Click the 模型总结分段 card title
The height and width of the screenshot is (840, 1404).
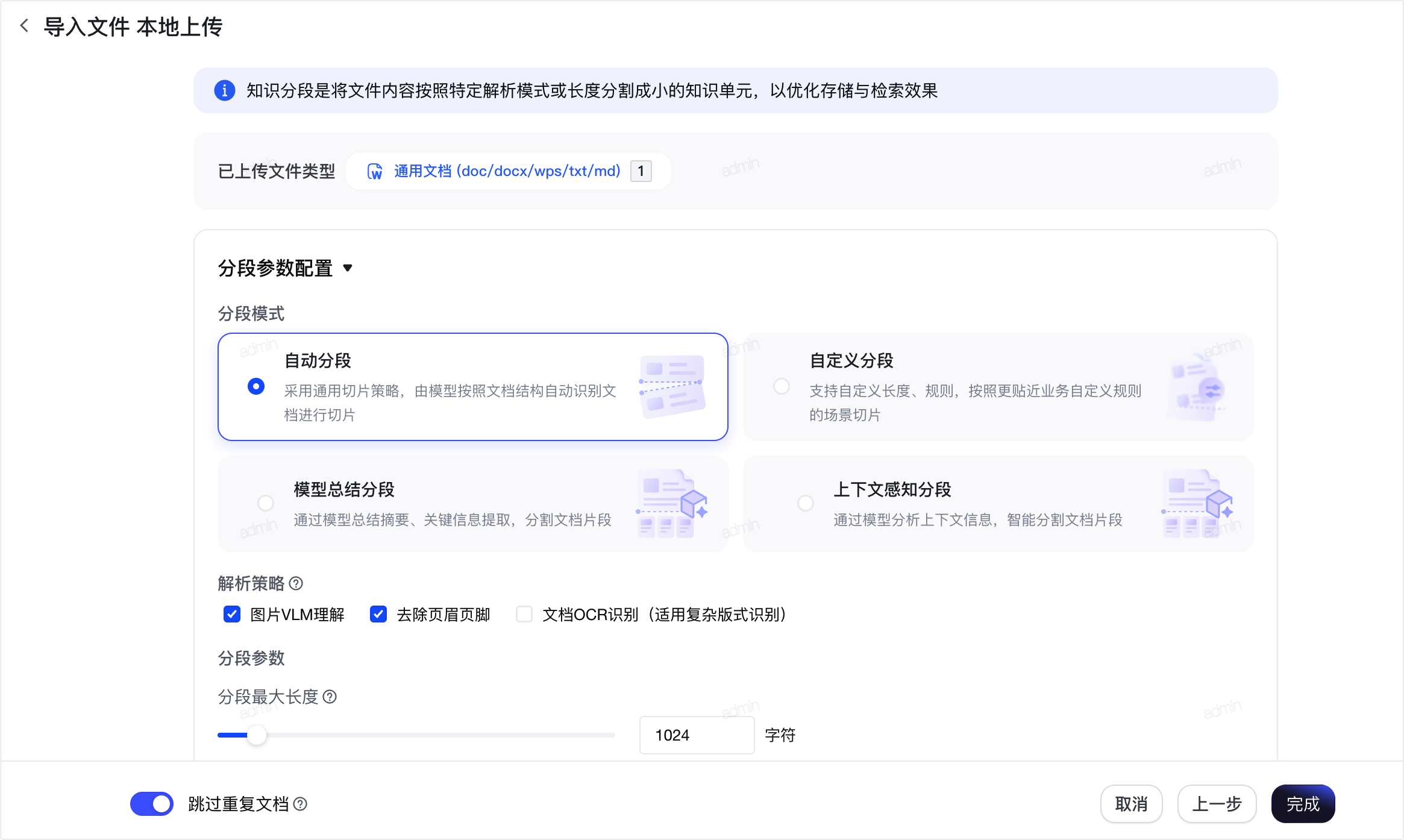pyautogui.click(x=344, y=489)
